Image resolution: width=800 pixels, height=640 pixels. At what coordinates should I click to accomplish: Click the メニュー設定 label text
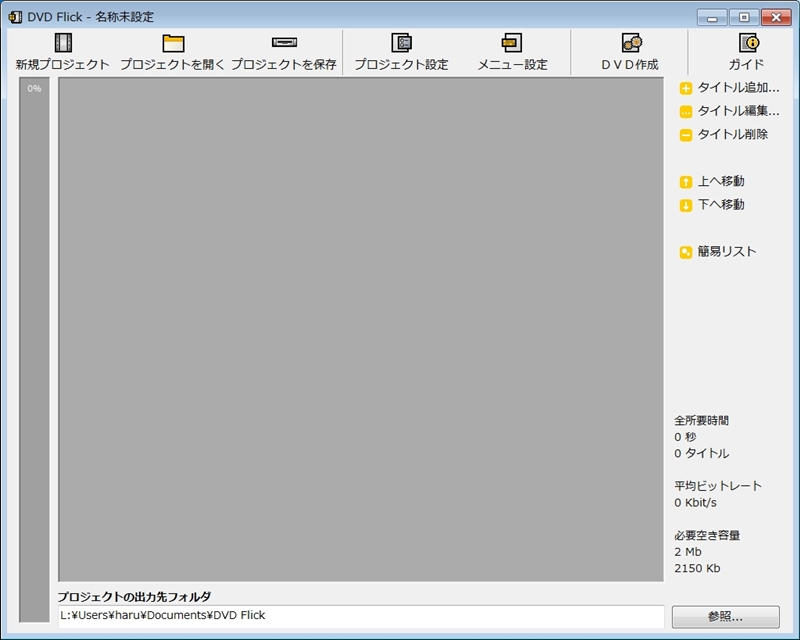coord(512,65)
